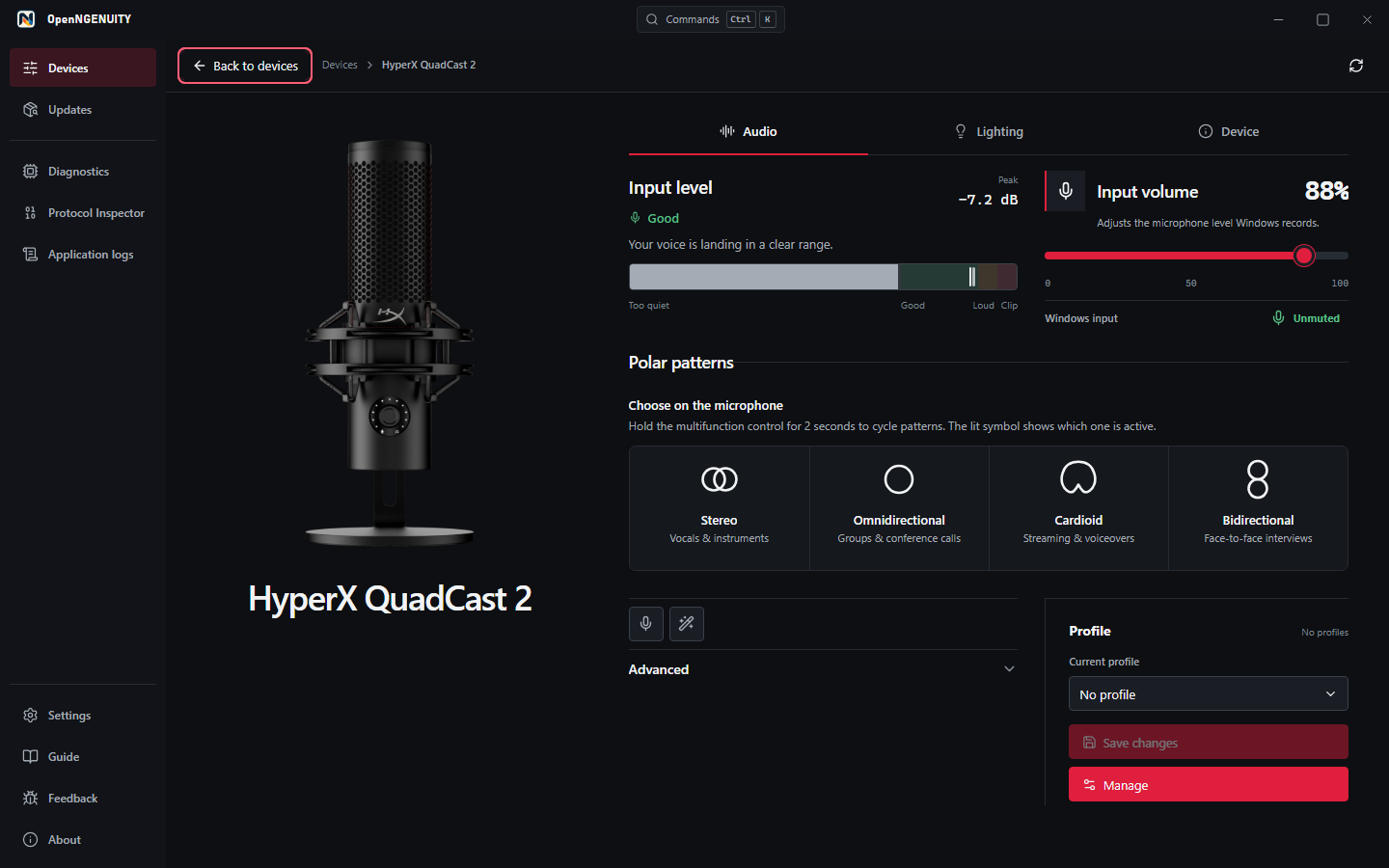
Task: Open the Guide book icon
Action: coord(30,757)
